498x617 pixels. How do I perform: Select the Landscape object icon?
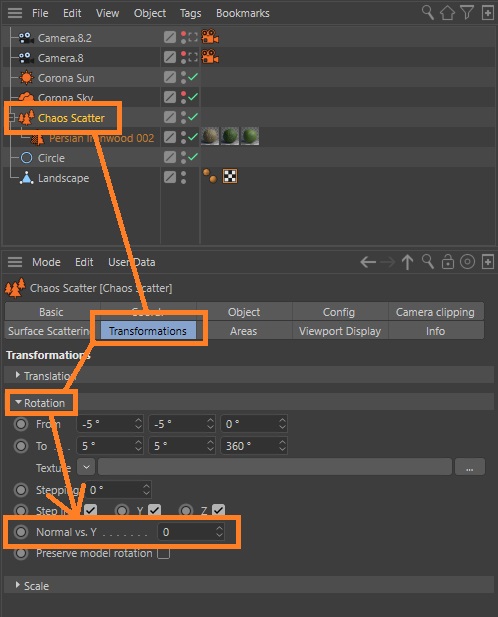(x=26, y=178)
